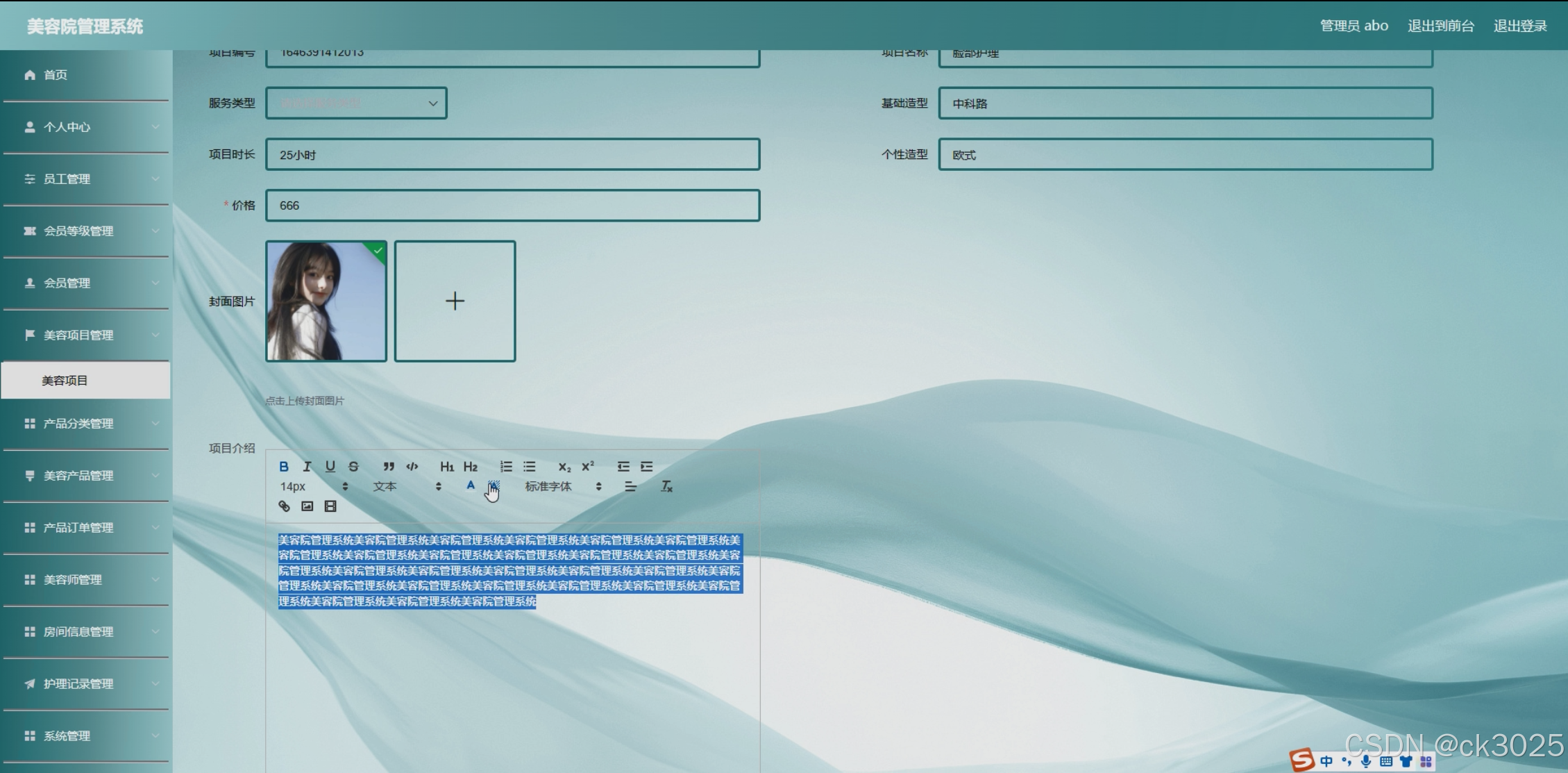The width and height of the screenshot is (1568, 773).
Task: Clear formatting with the Tx icon
Action: click(x=666, y=487)
